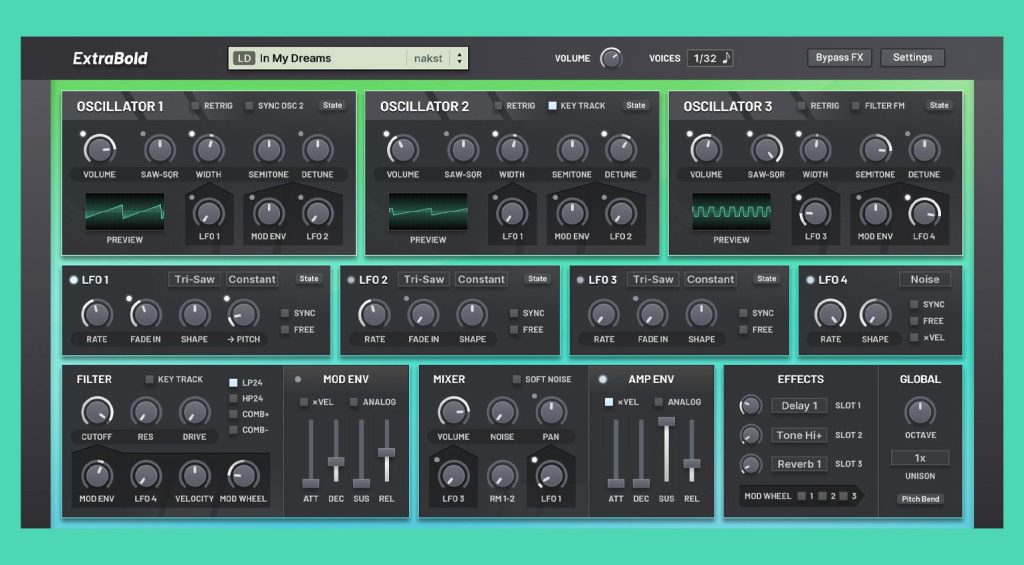Viewport: 1024px width, 565px height.
Task: Click the Bypass FX button
Action: (x=839, y=58)
